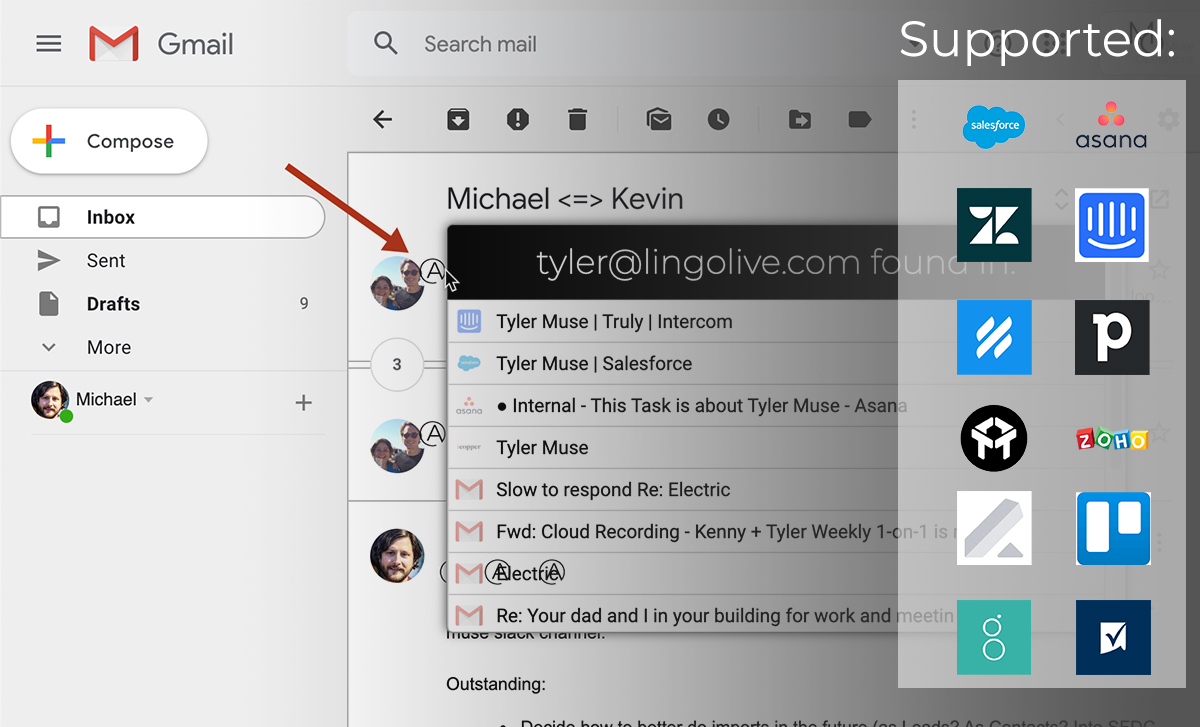Open the Gmail settings gear

click(x=1168, y=120)
